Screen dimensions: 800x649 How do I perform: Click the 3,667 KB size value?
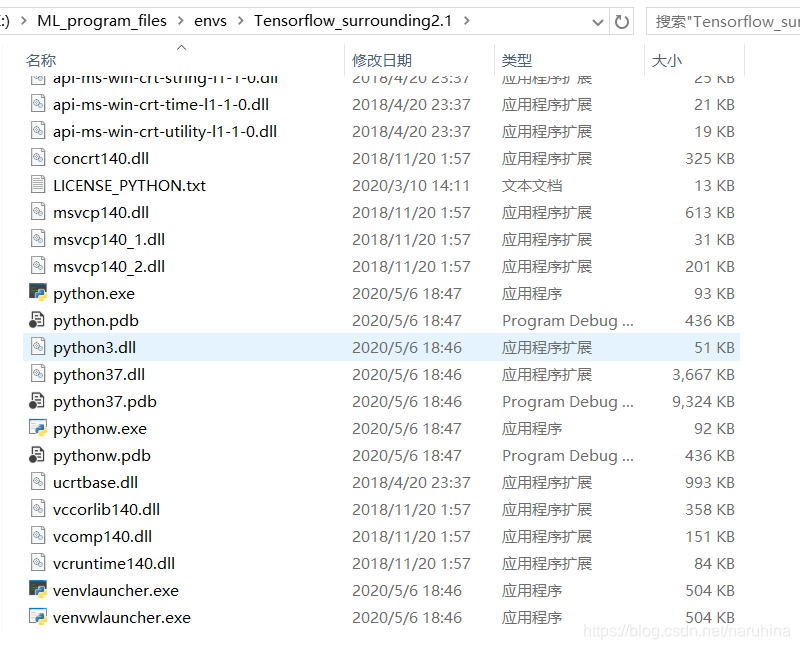(x=704, y=375)
